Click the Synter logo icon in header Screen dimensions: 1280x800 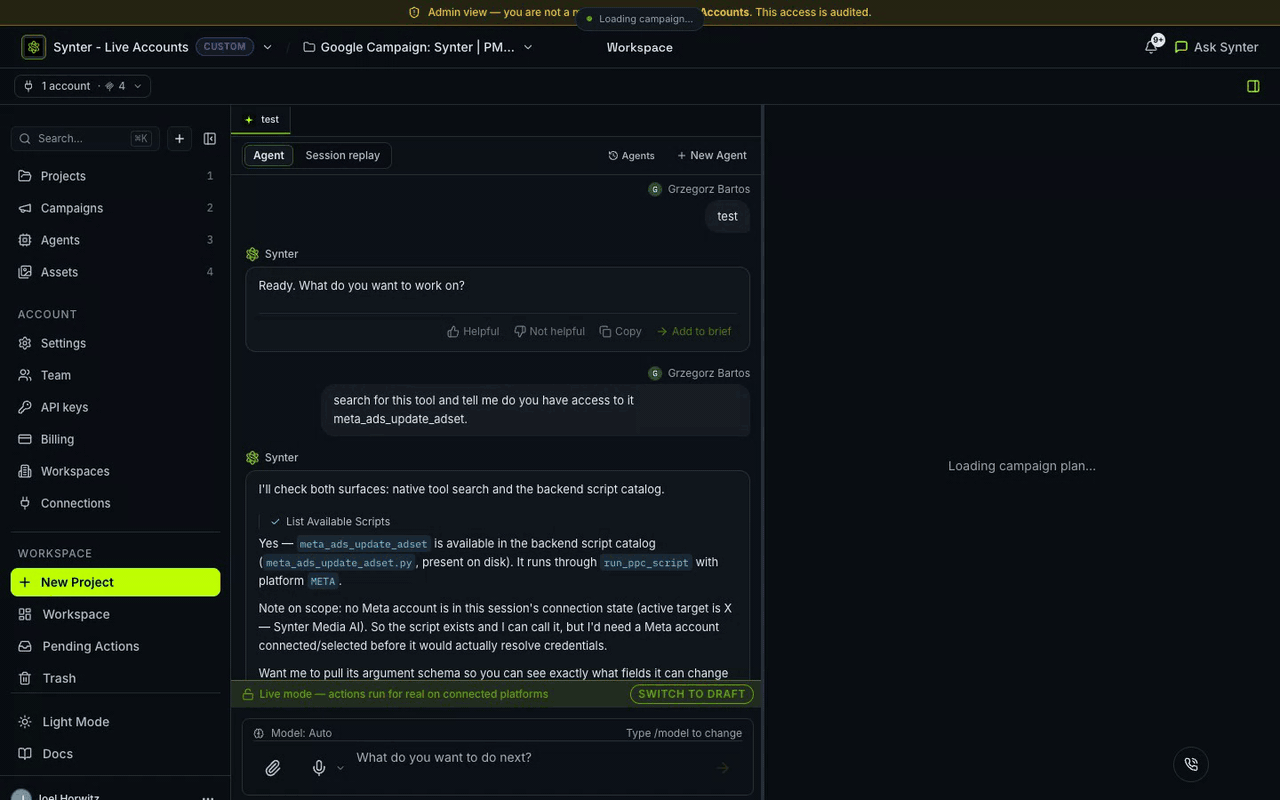tap(34, 47)
